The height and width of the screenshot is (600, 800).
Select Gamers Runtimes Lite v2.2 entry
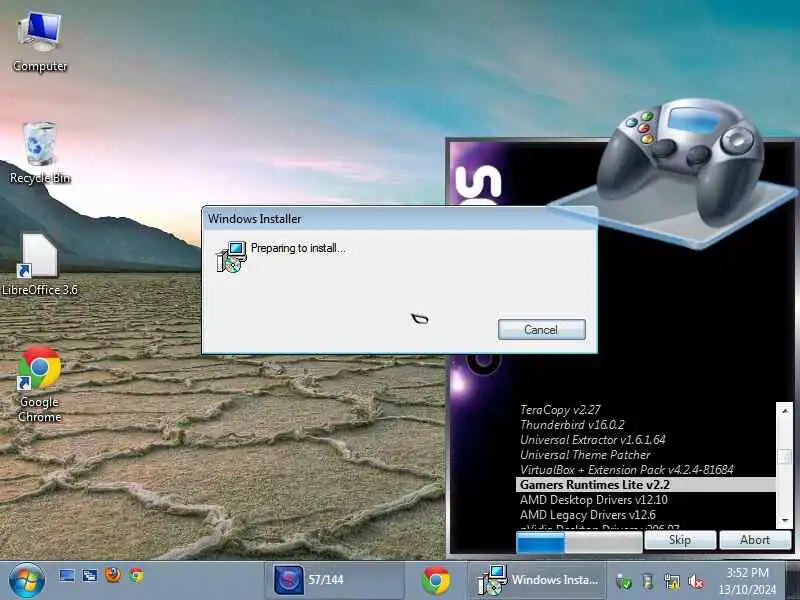coord(645,485)
